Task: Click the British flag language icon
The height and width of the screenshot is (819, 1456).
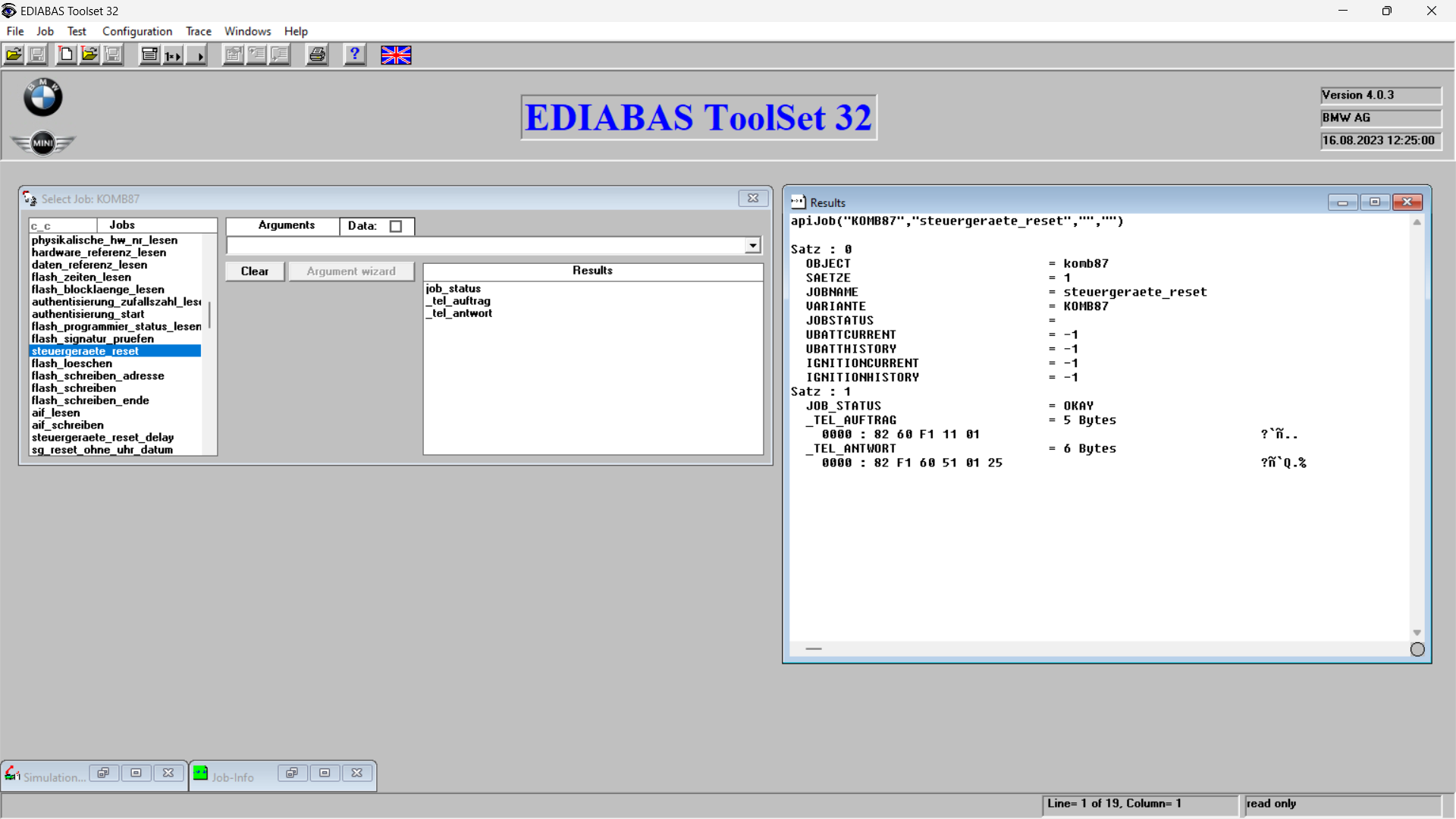Action: coord(396,55)
